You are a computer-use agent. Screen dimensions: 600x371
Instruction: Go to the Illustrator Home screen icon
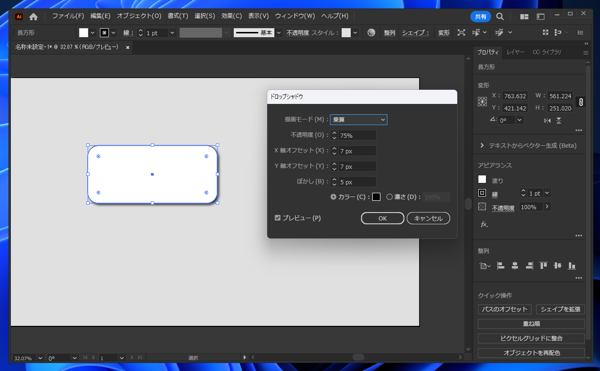point(33,16)
